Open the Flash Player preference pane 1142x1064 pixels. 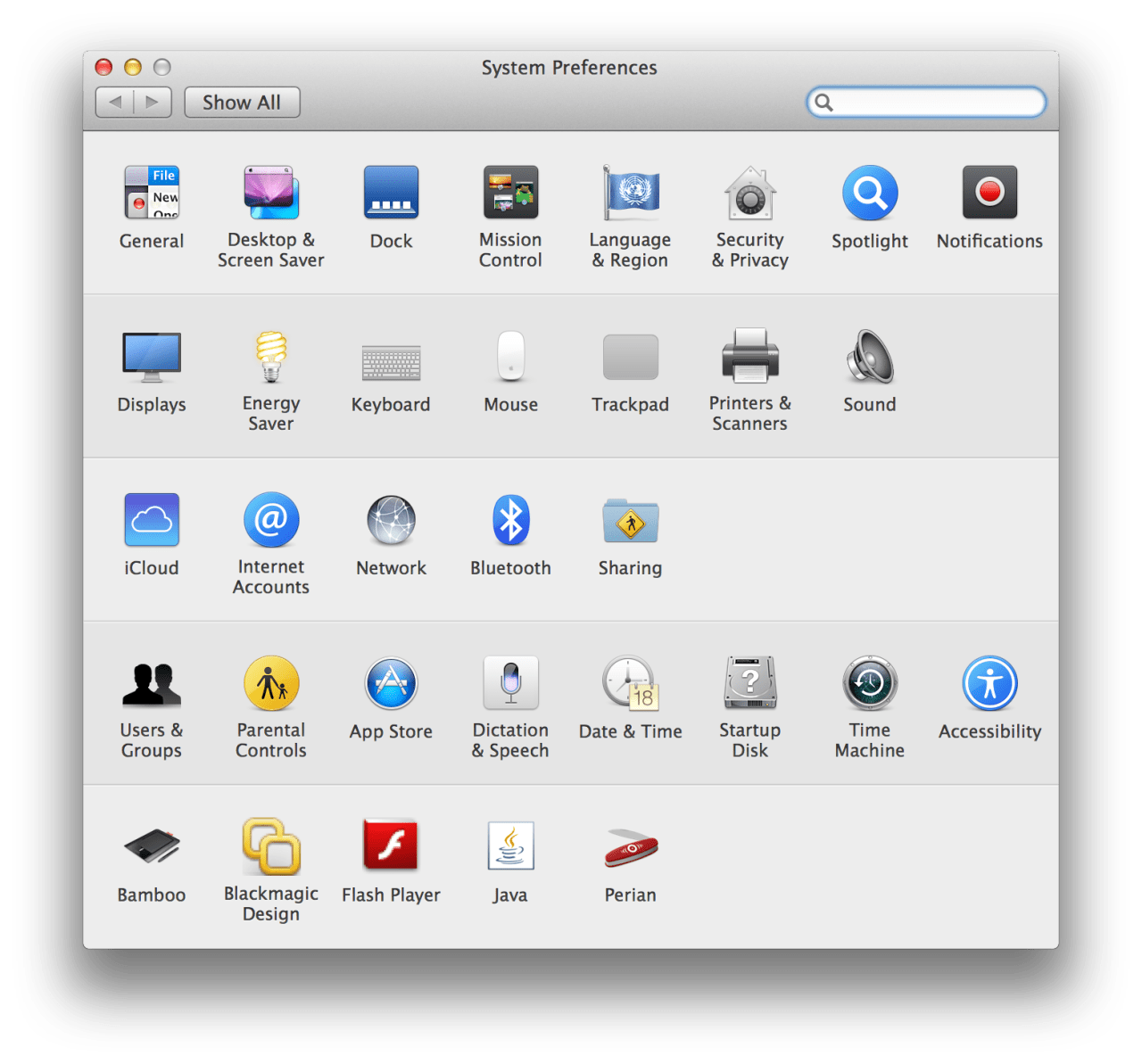click(x=391, y=845)
